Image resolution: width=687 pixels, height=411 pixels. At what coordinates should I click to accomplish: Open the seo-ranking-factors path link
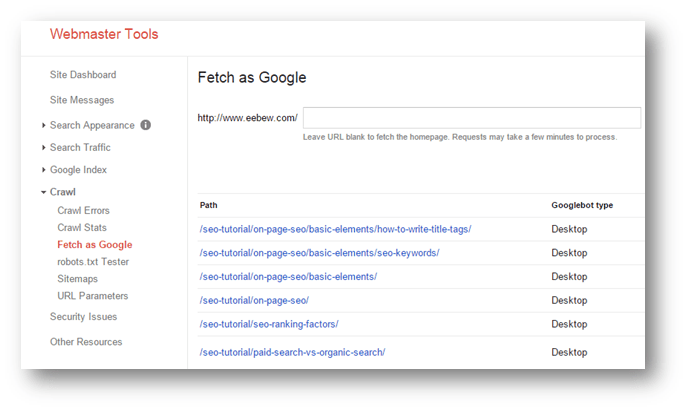pos(269,324)
